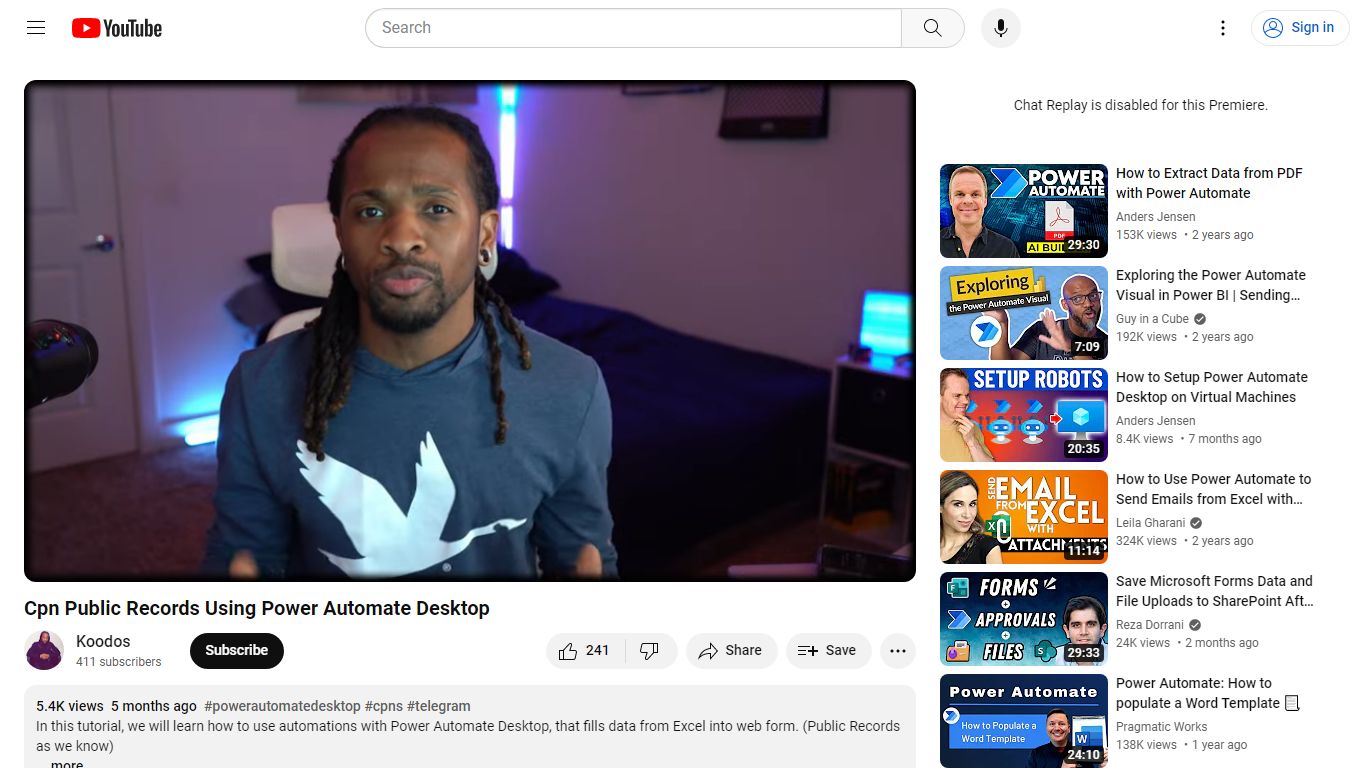Open Exploring the Power Automate Visual title

1211,285
